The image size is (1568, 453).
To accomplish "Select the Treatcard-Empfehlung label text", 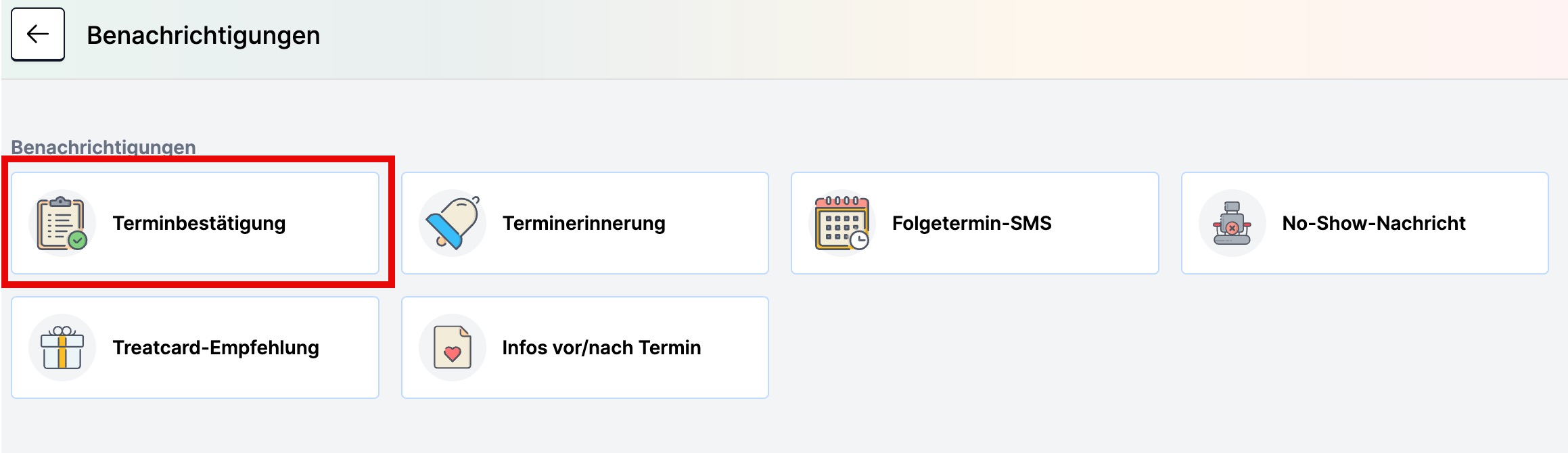I will click(x=216, y=348).
